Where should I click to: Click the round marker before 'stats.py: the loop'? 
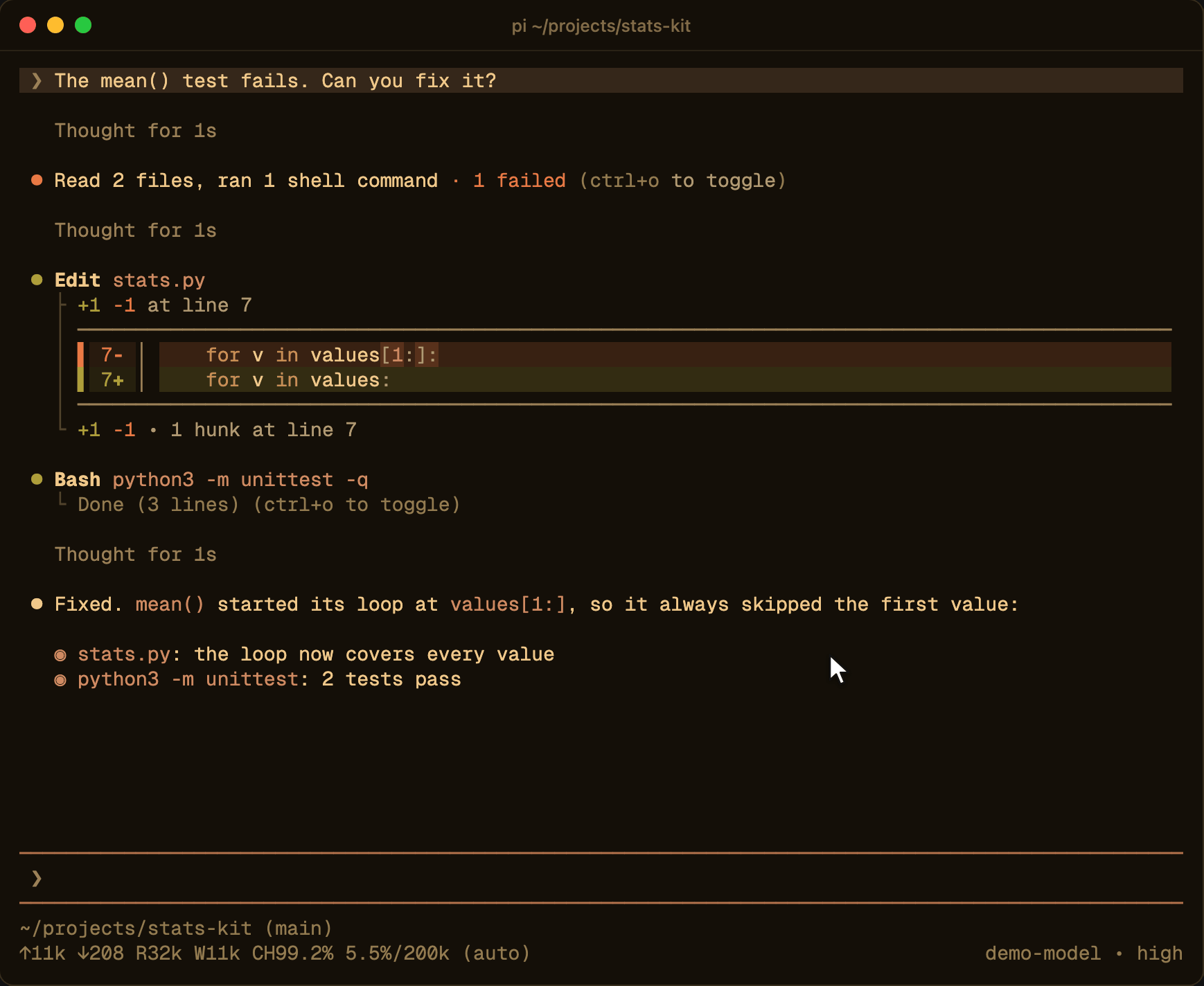coord(60,655)
